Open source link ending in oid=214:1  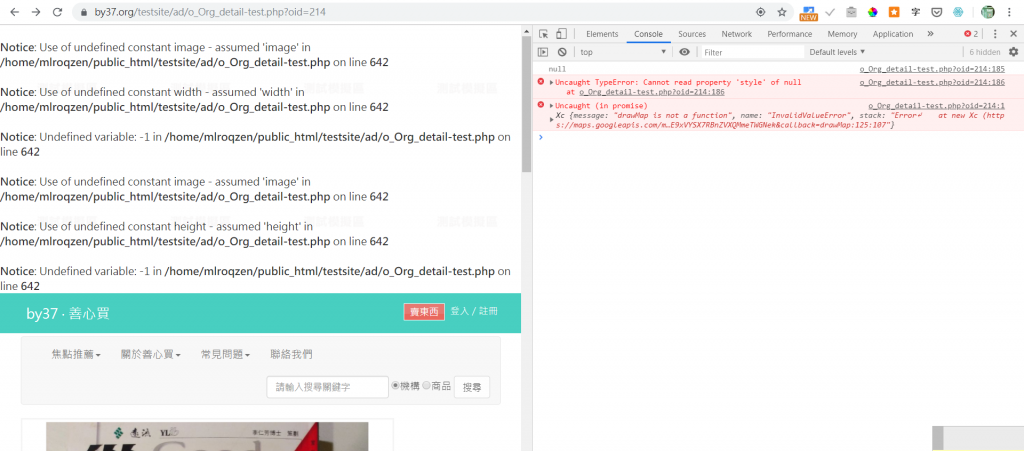pos(936,106)
